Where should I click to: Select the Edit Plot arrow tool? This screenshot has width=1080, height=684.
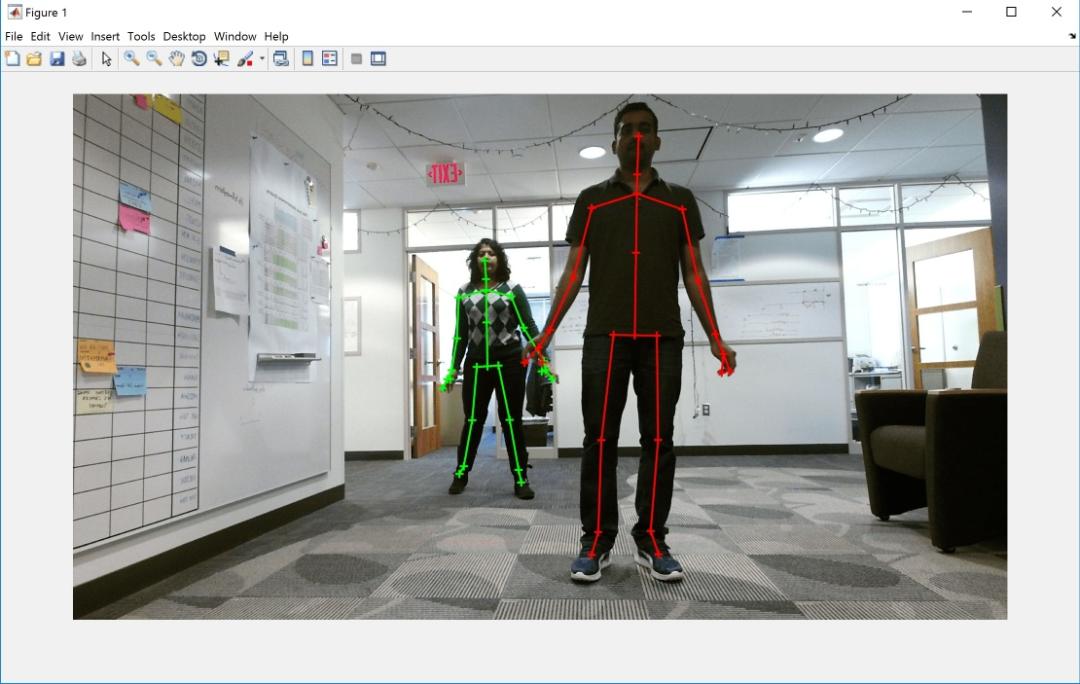[x=106, y=59]
